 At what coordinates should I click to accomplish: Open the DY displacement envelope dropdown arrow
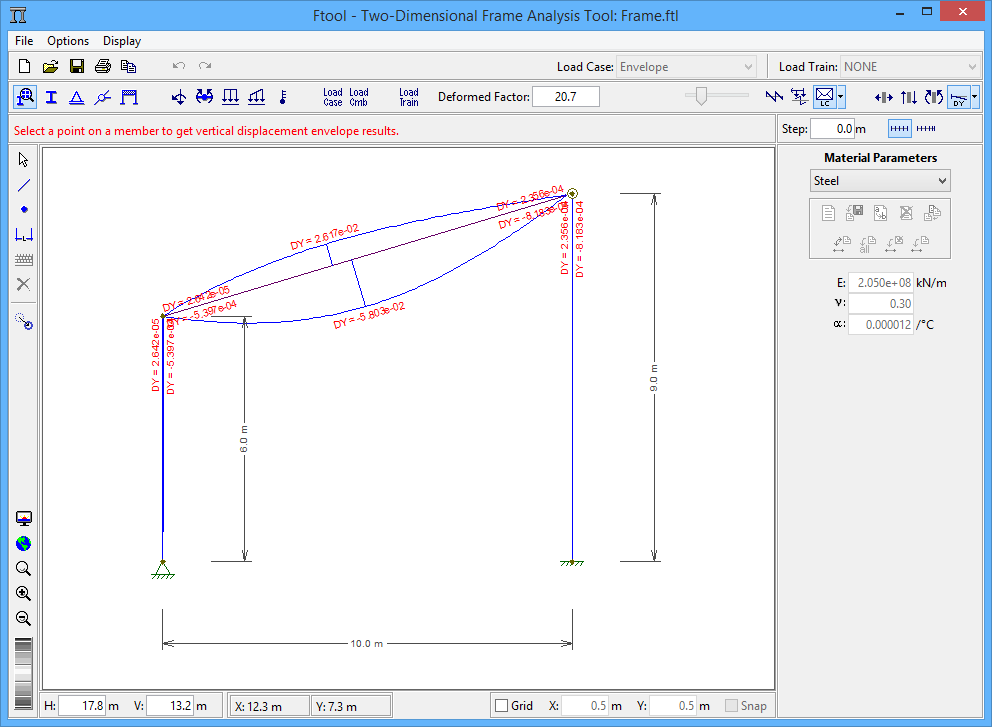point(974,97)
